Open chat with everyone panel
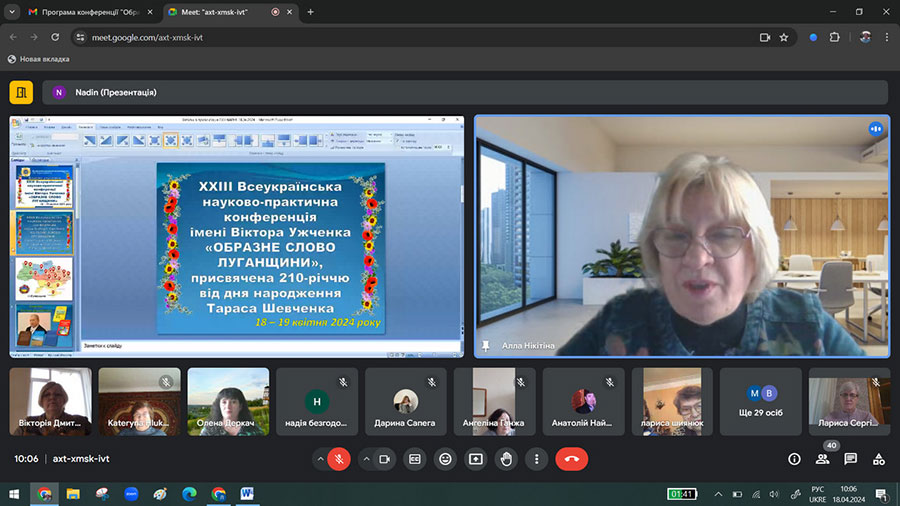The width and height of the screenshot is (900, 506). pyautogui.click(x=850, y=459)
